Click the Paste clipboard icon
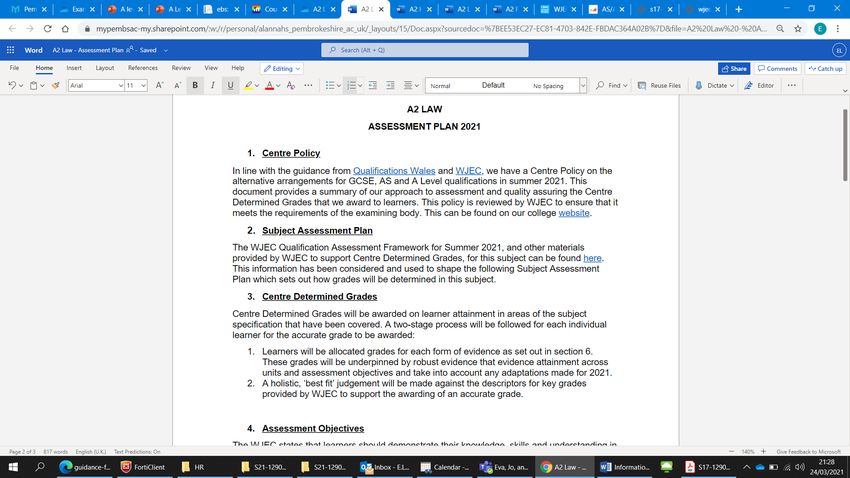 (x=34, y=86)
